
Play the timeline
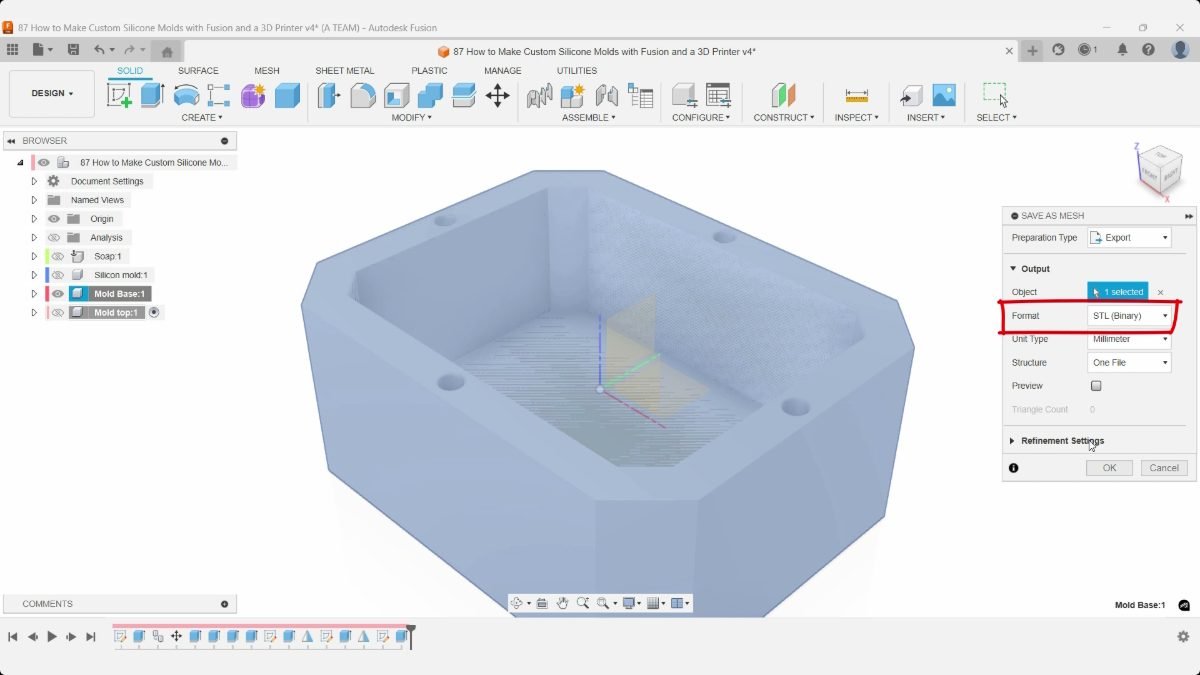[x=52, y=636]
